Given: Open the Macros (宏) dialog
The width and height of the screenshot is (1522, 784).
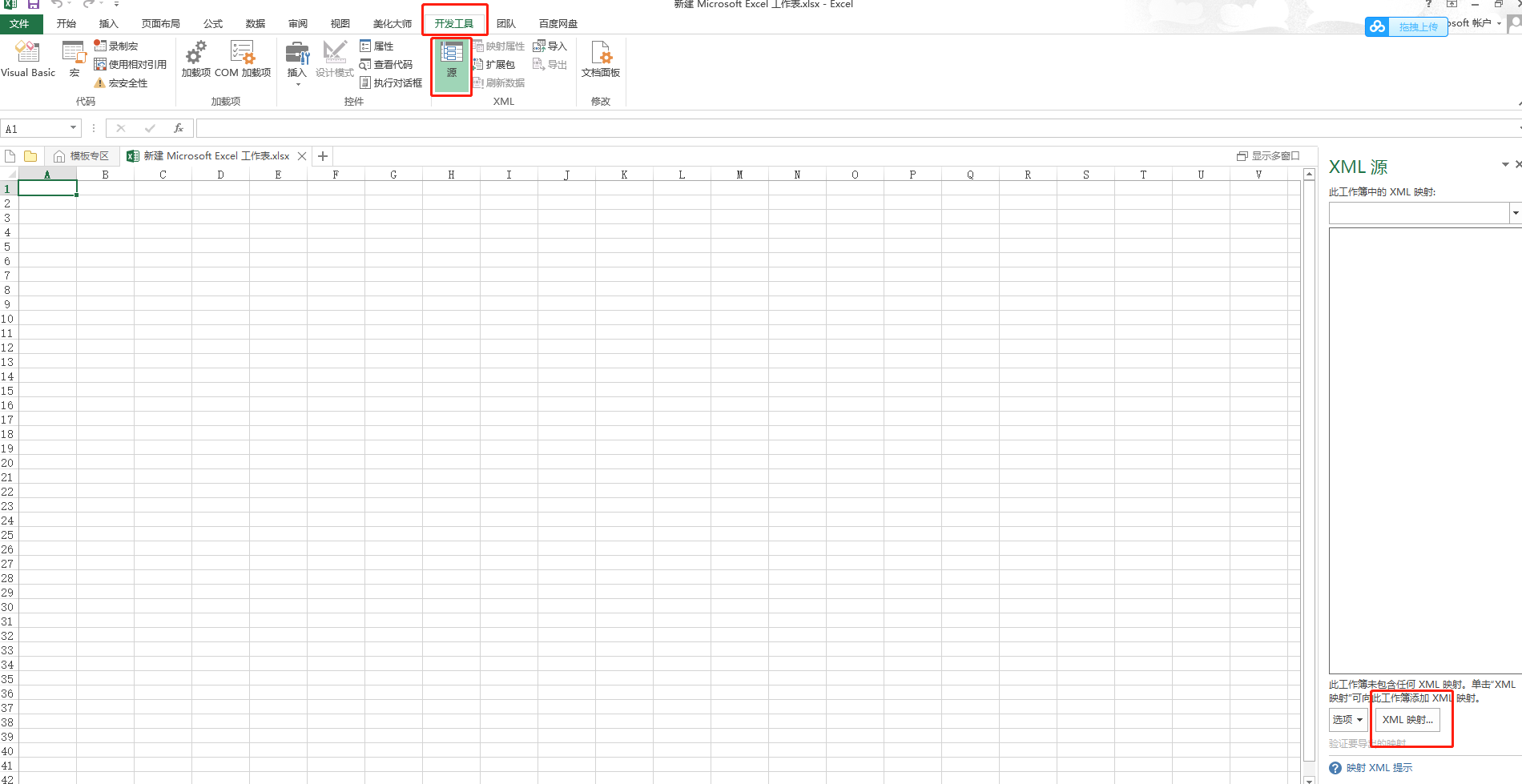Looking at the screenshot, I should point(74,60).
